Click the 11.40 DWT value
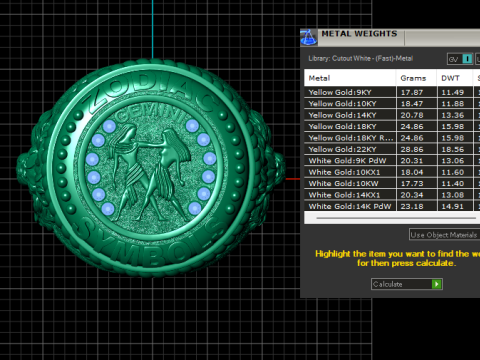Image resolution: width=480 pixels, height=360 pixels. coord(453,183)
